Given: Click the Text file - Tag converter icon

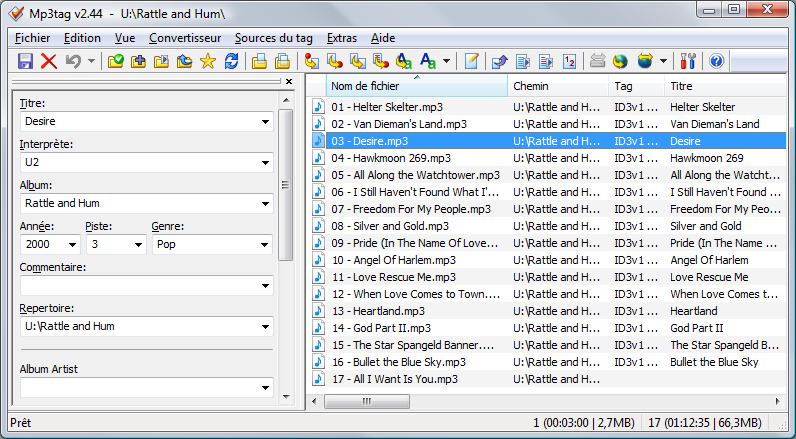Looking at the screenshot, I should point(381,61).
